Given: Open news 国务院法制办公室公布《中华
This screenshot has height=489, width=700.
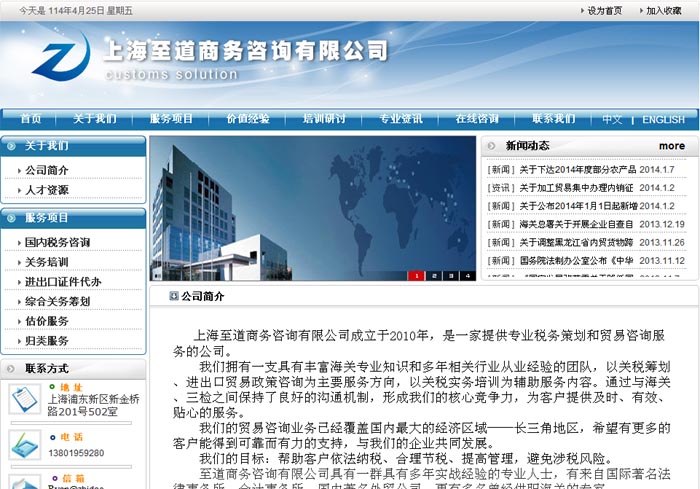Looking at the screenshot, I should pos(576,261).
